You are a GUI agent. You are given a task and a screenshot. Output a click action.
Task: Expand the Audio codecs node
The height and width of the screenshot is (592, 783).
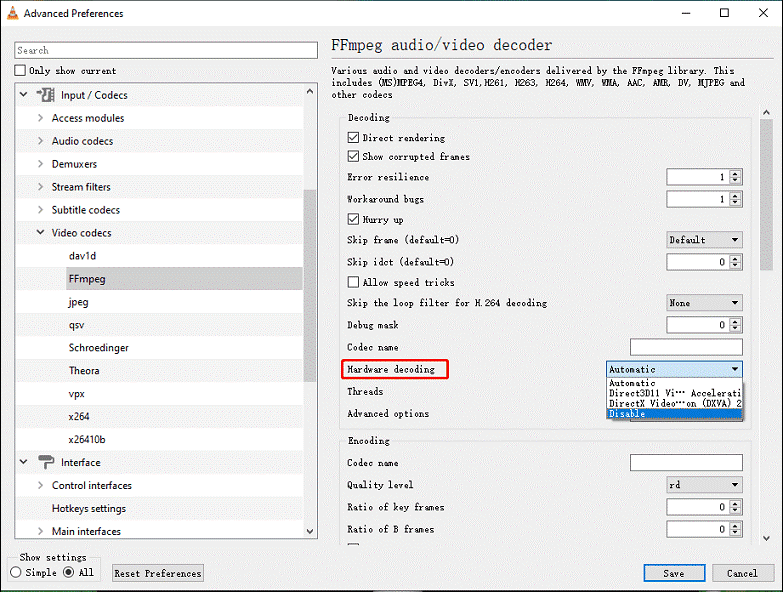(40, 141)
